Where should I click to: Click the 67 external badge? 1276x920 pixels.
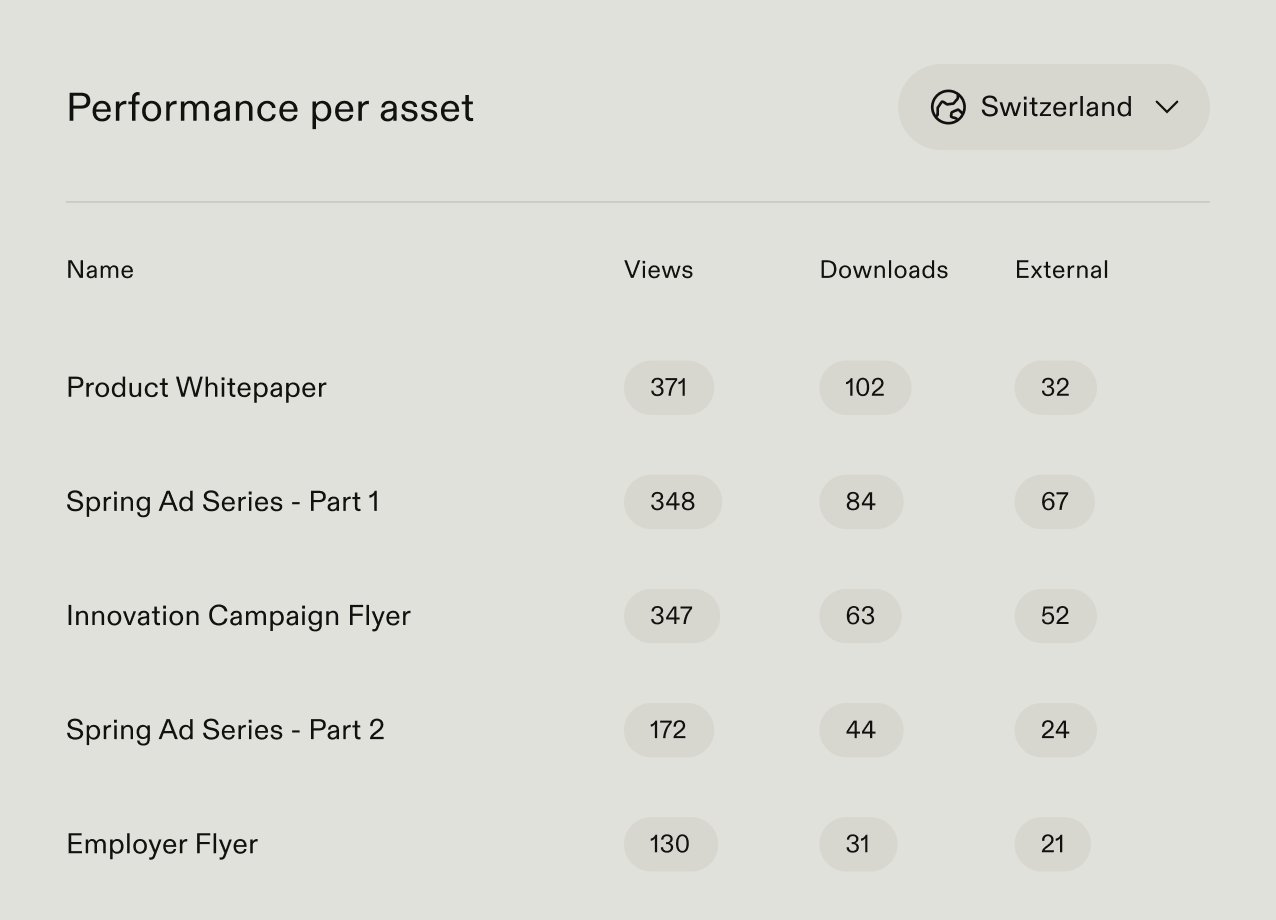[x=1054, y=502]
